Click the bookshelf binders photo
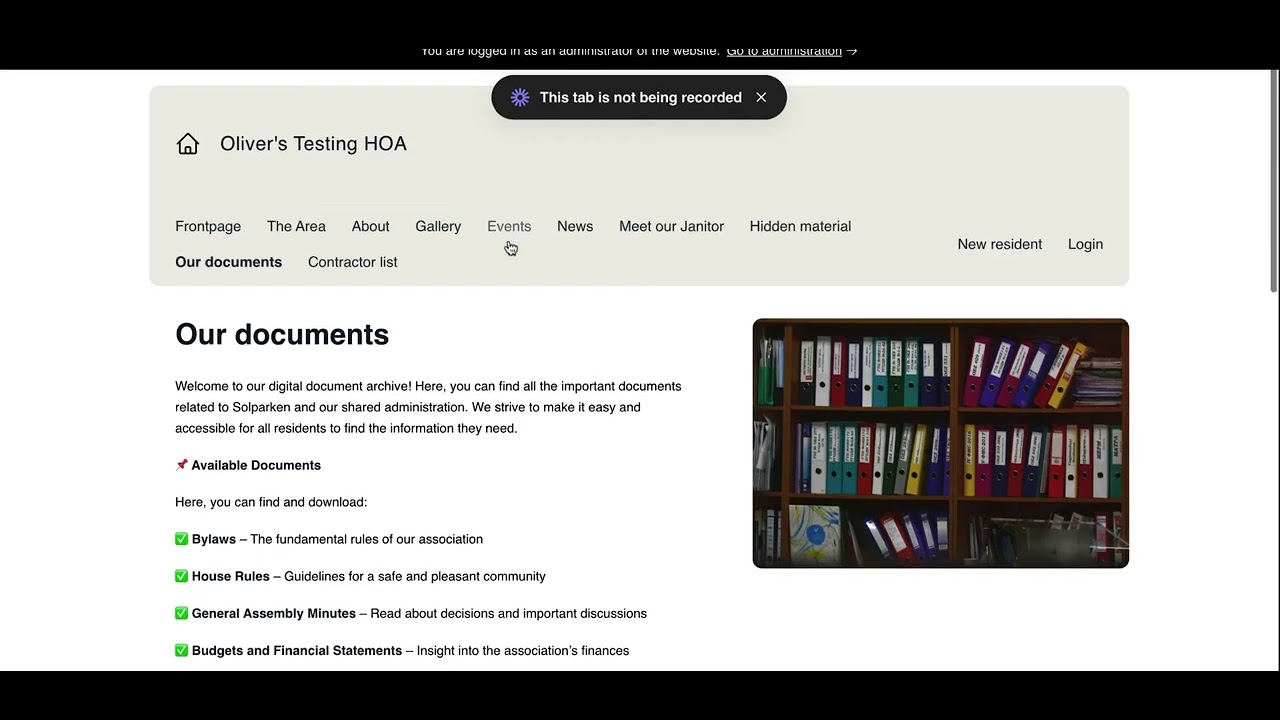The height and width of the screenshot is (720, 1280). pyautogui.click(x=940, y=443)
